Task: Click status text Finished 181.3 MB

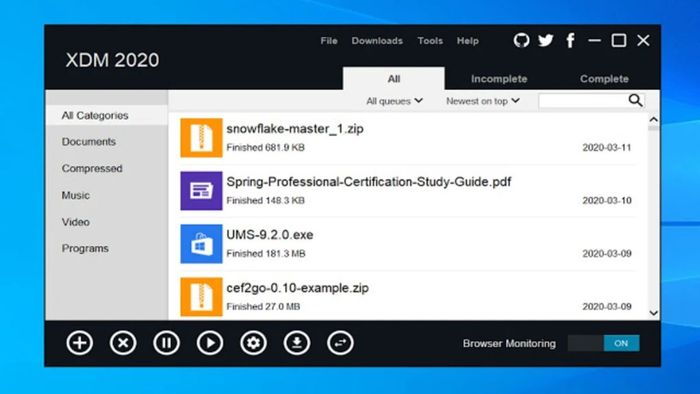Action: (x=266, y=254)
